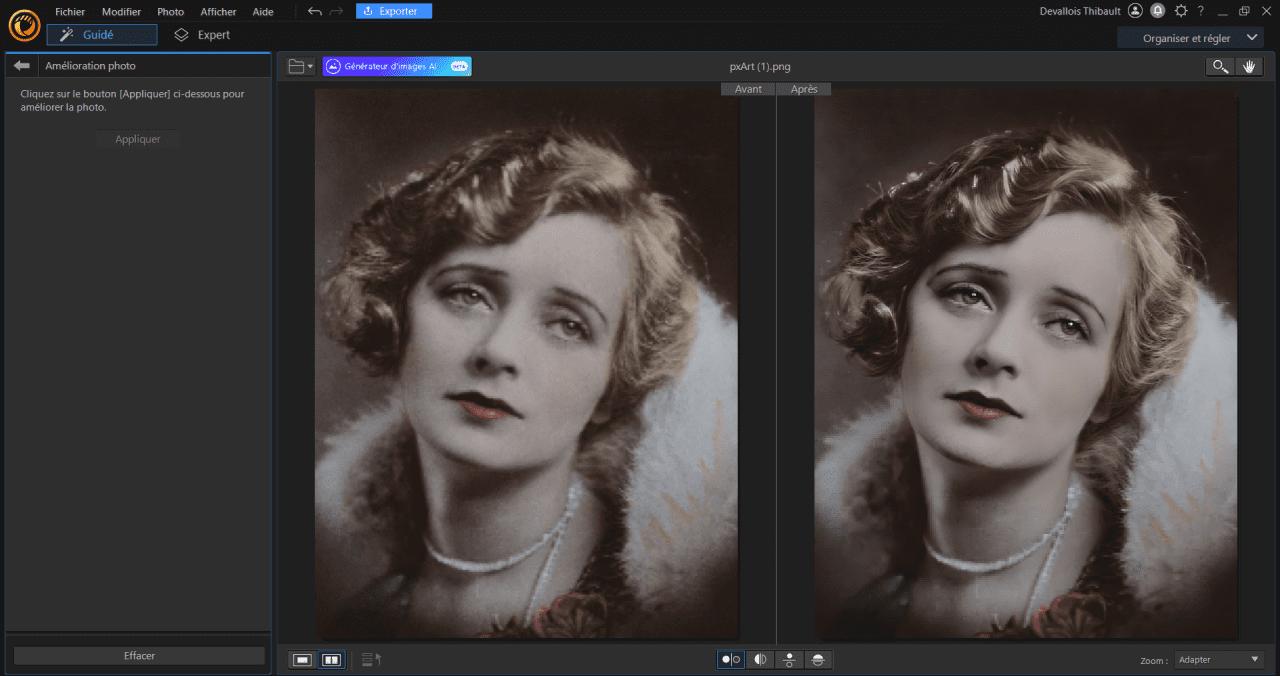This screenshot has height=676, width=1280.
Task: Click the PhotoDirector logo icon
Action: point(23,23)
